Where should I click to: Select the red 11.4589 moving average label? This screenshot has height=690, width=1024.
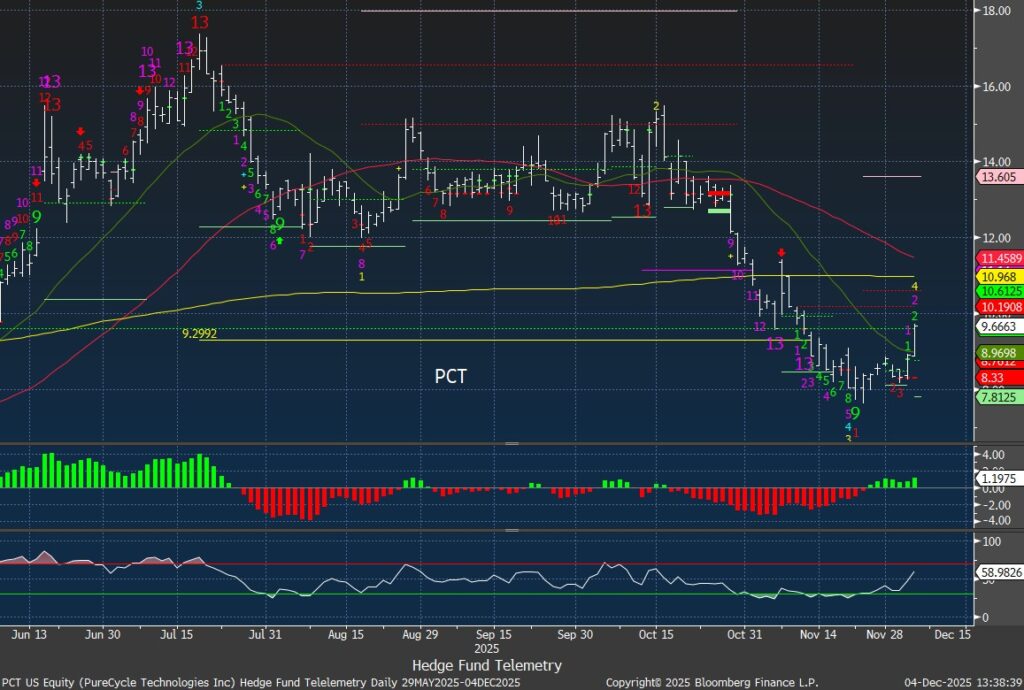(997, 258)
